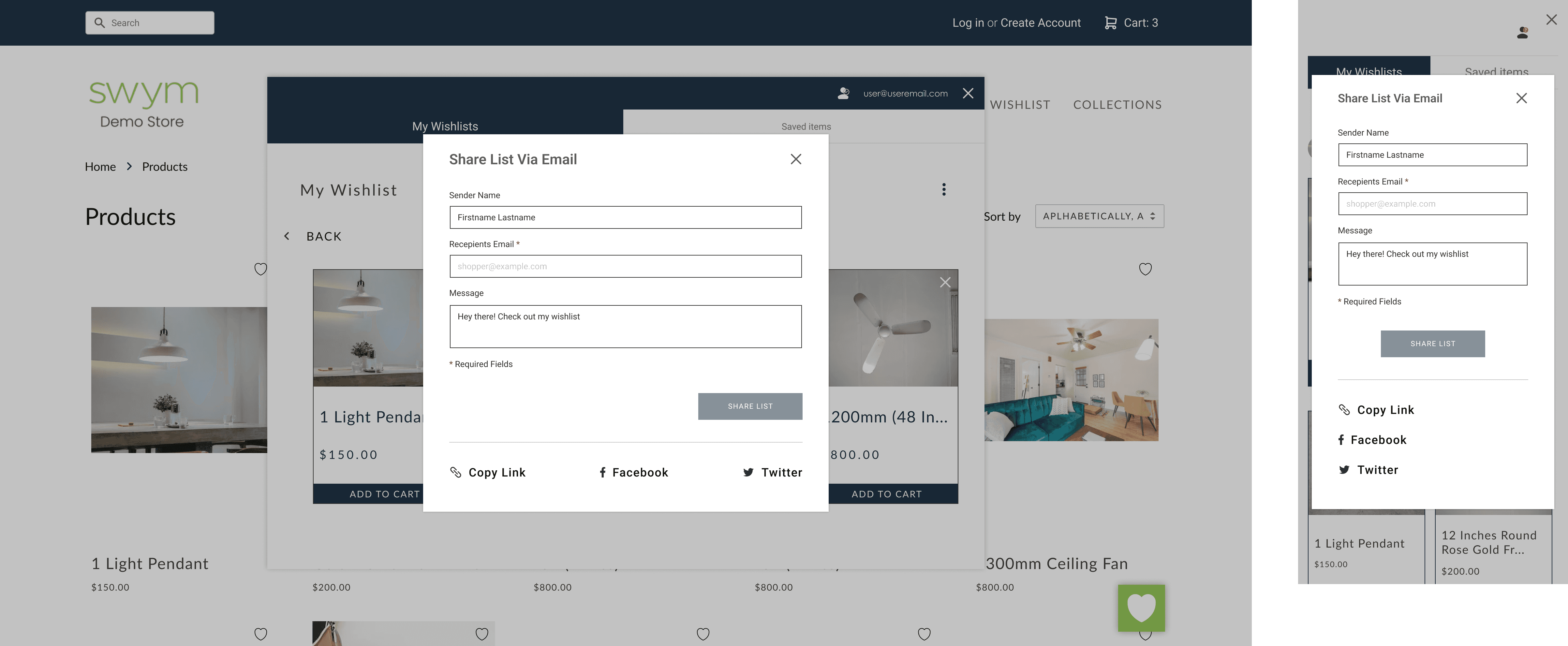Open the cart icon in the header
Viewport: 1568px width, 646px height.
1110,22
